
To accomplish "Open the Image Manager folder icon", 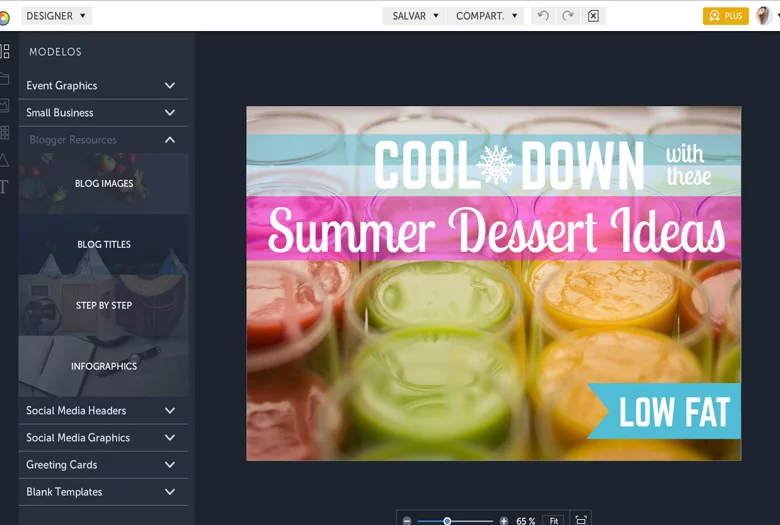I will 4,79.
